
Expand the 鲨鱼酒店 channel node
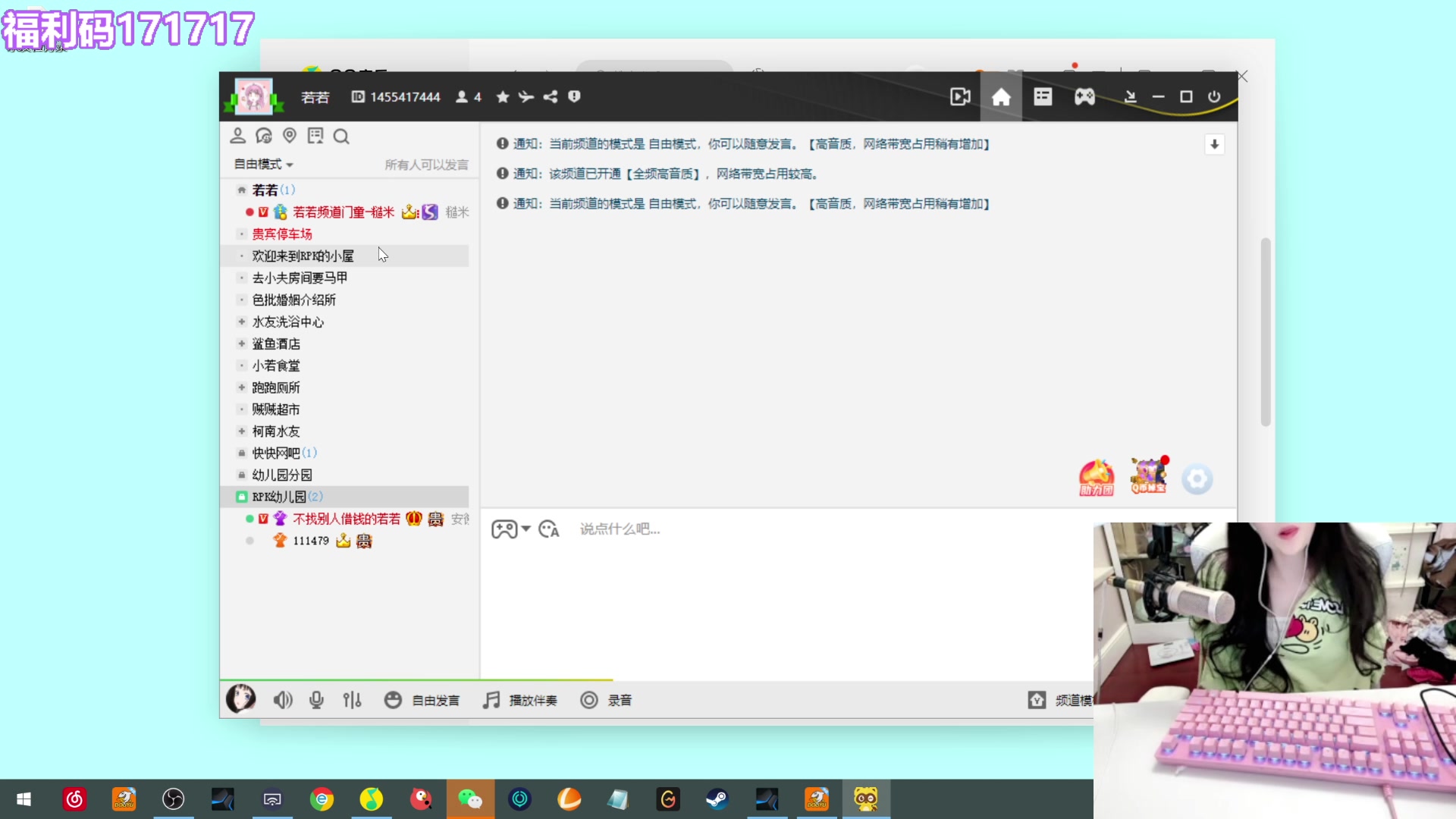coord(242,344)
